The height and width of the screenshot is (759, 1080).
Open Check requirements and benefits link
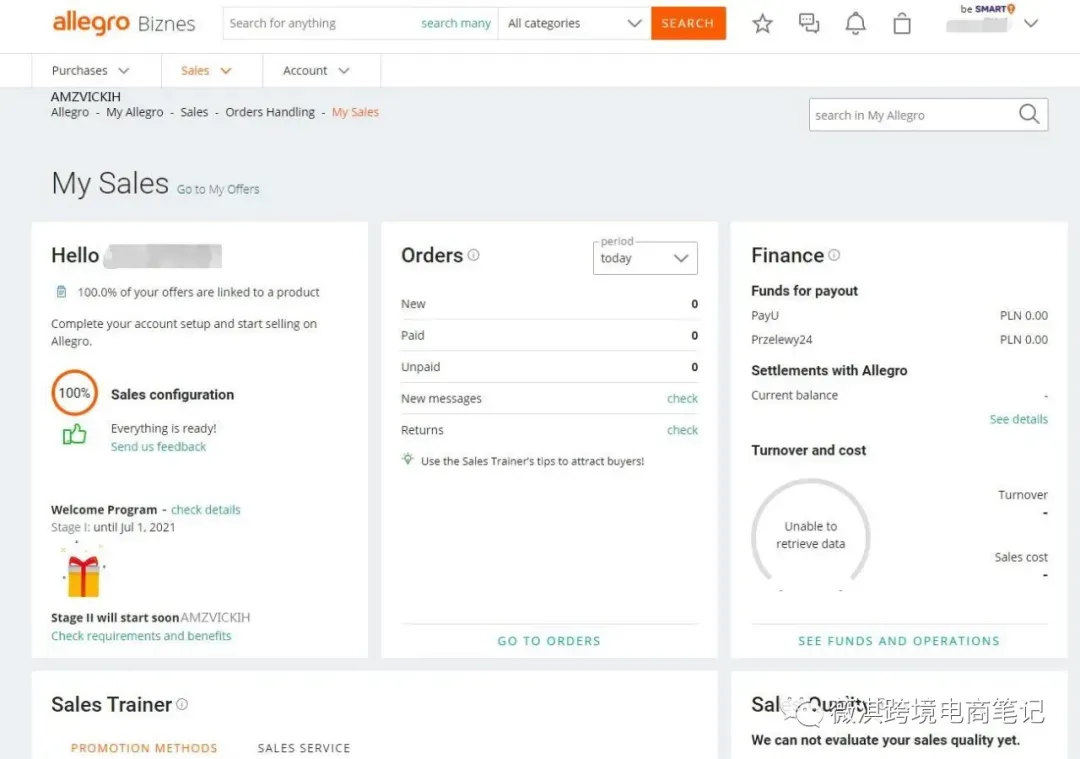[141, 636]
